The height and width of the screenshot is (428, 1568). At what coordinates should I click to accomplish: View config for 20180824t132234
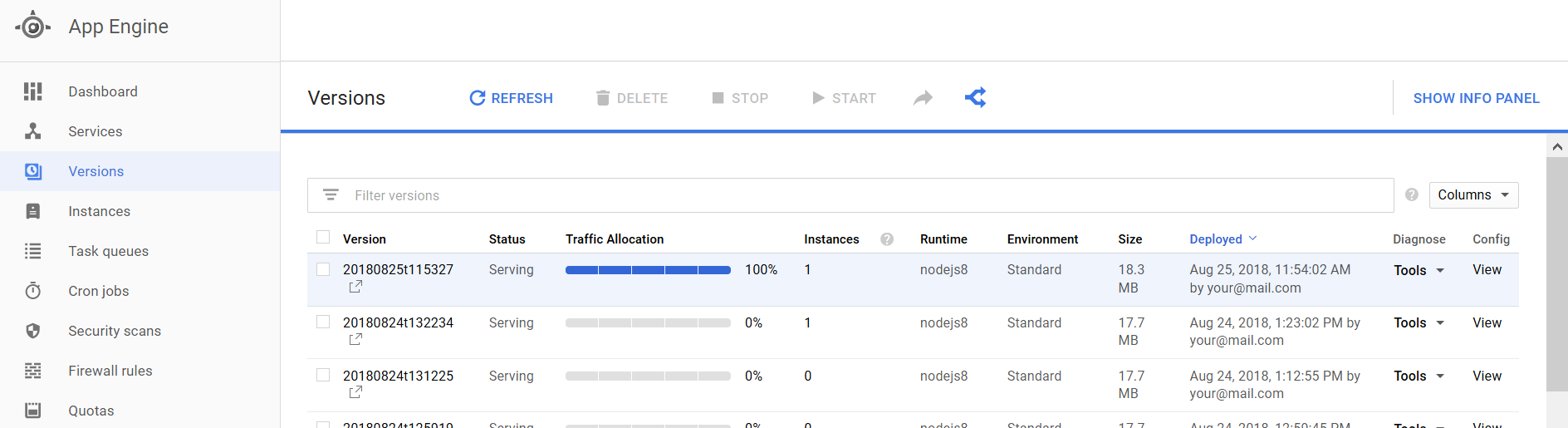pyautogui.click(x=1487, y=322)
